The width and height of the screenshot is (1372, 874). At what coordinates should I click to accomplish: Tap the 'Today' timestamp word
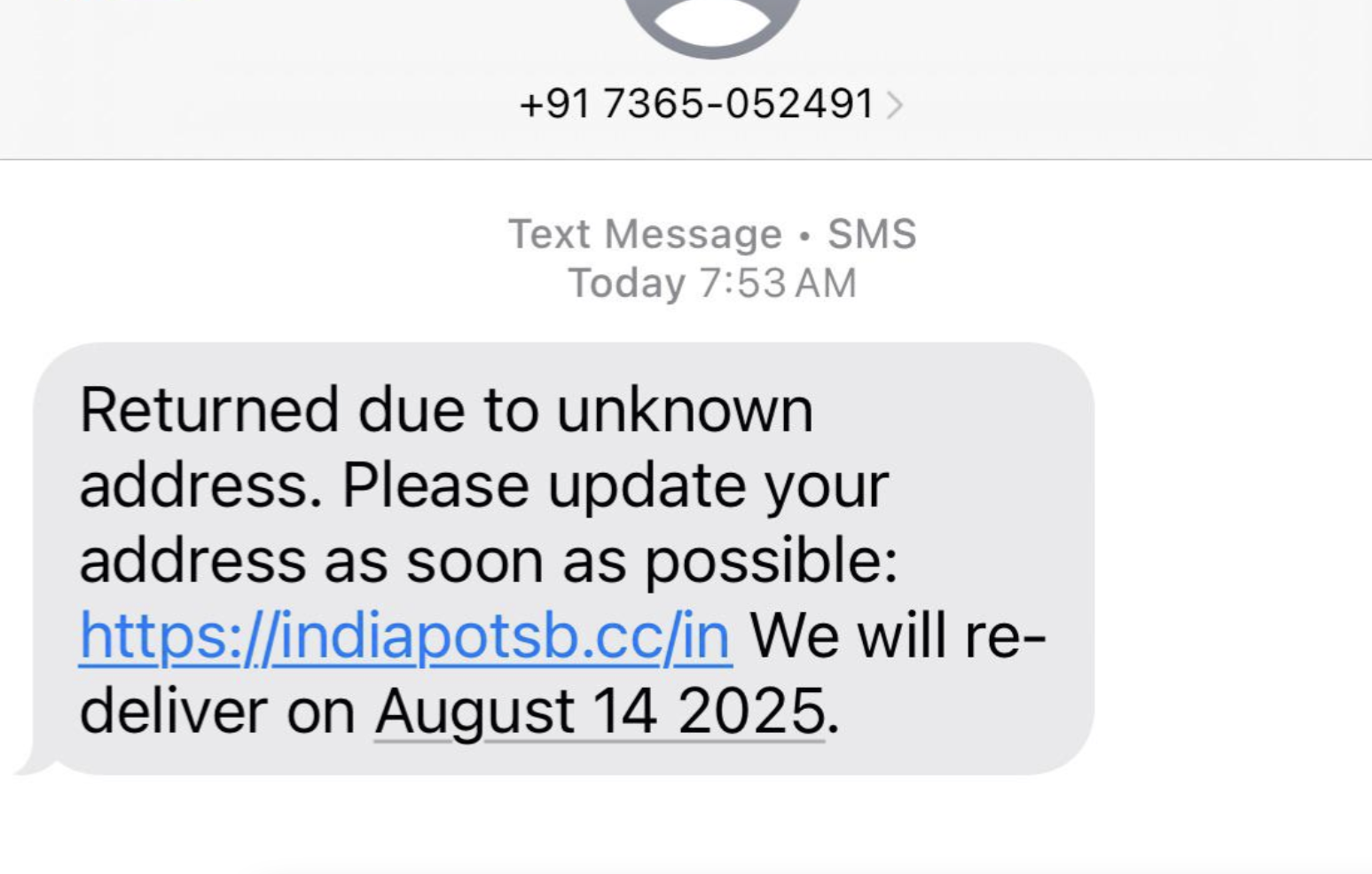(626, 284)
